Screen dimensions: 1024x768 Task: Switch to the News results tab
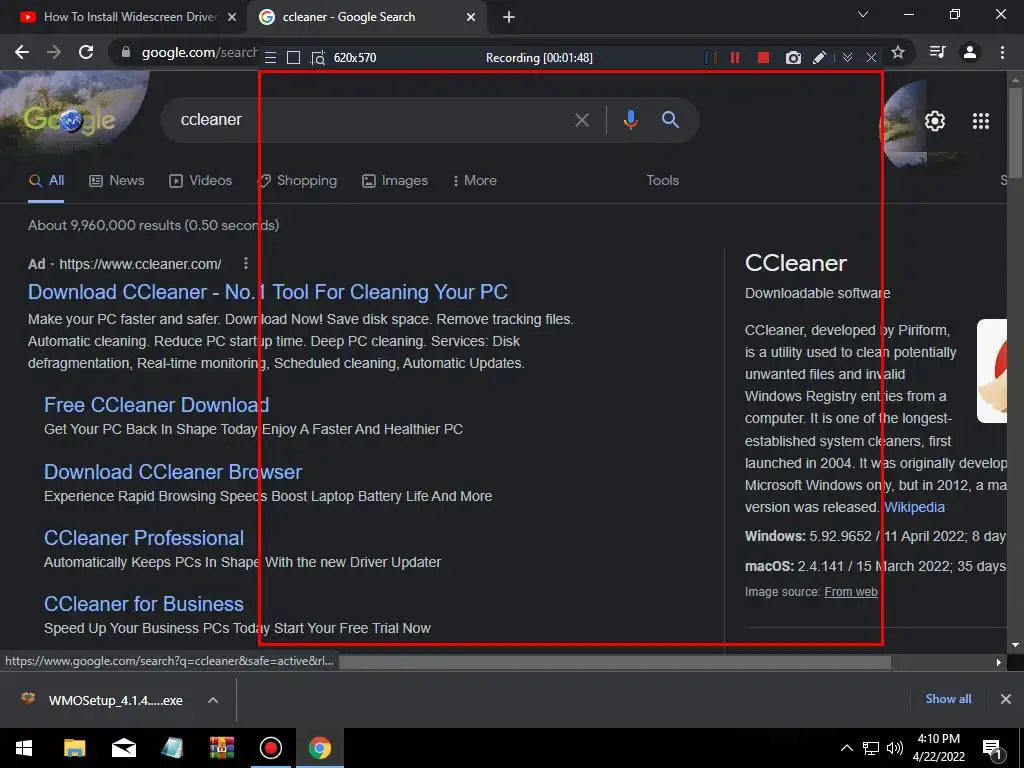[116, 181]
